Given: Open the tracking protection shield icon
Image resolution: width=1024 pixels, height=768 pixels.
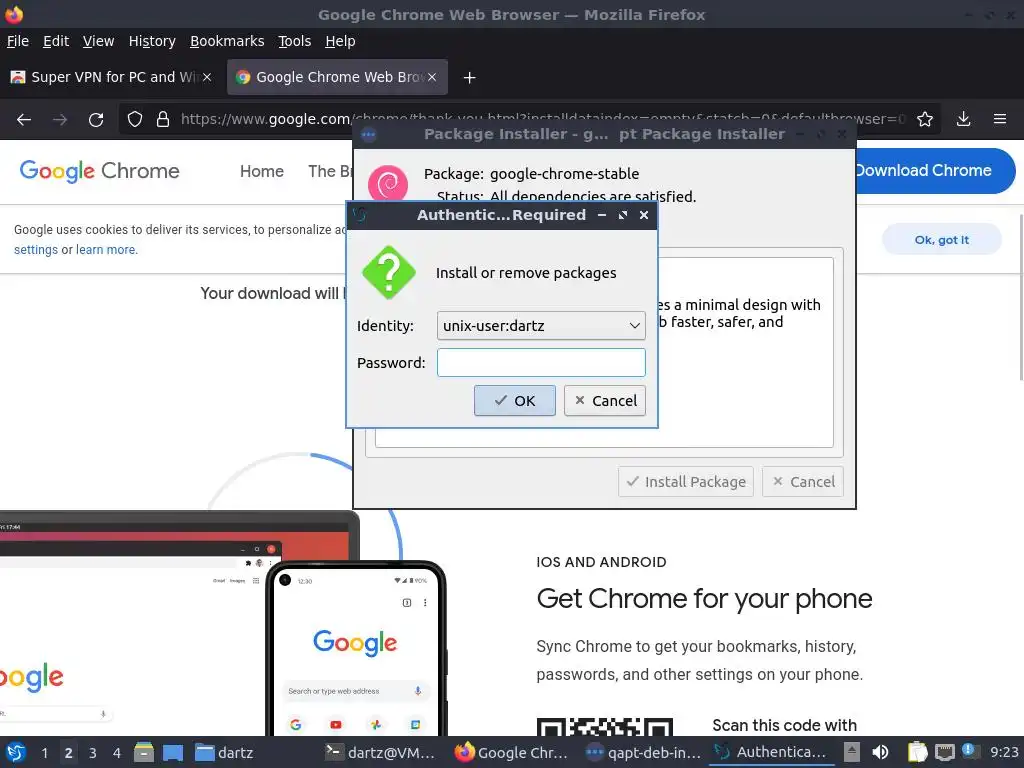Looking at the screenshot, I should (135, 120).
